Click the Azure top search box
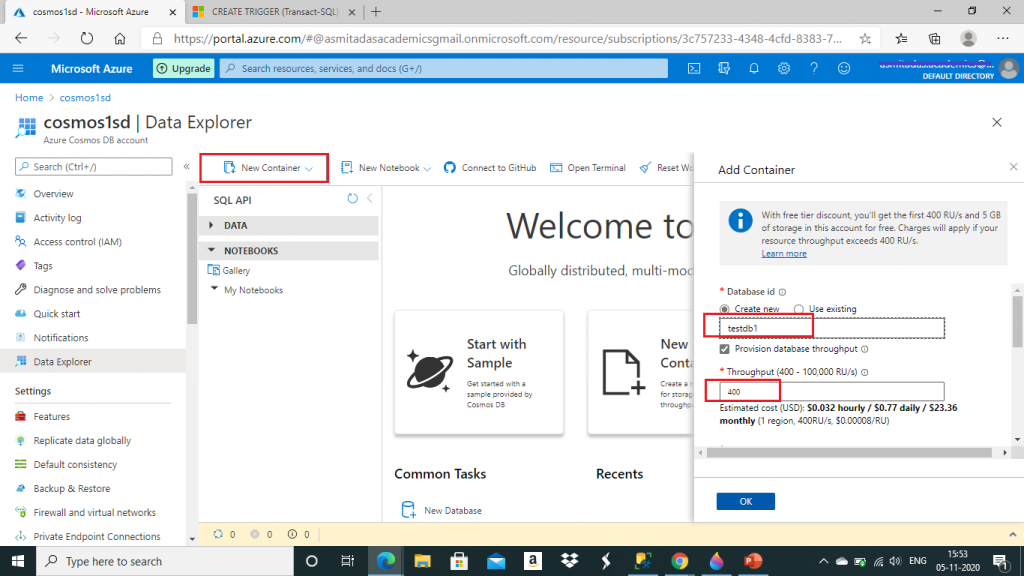This screenshot has width=1024, height=576. click(444, 69)
